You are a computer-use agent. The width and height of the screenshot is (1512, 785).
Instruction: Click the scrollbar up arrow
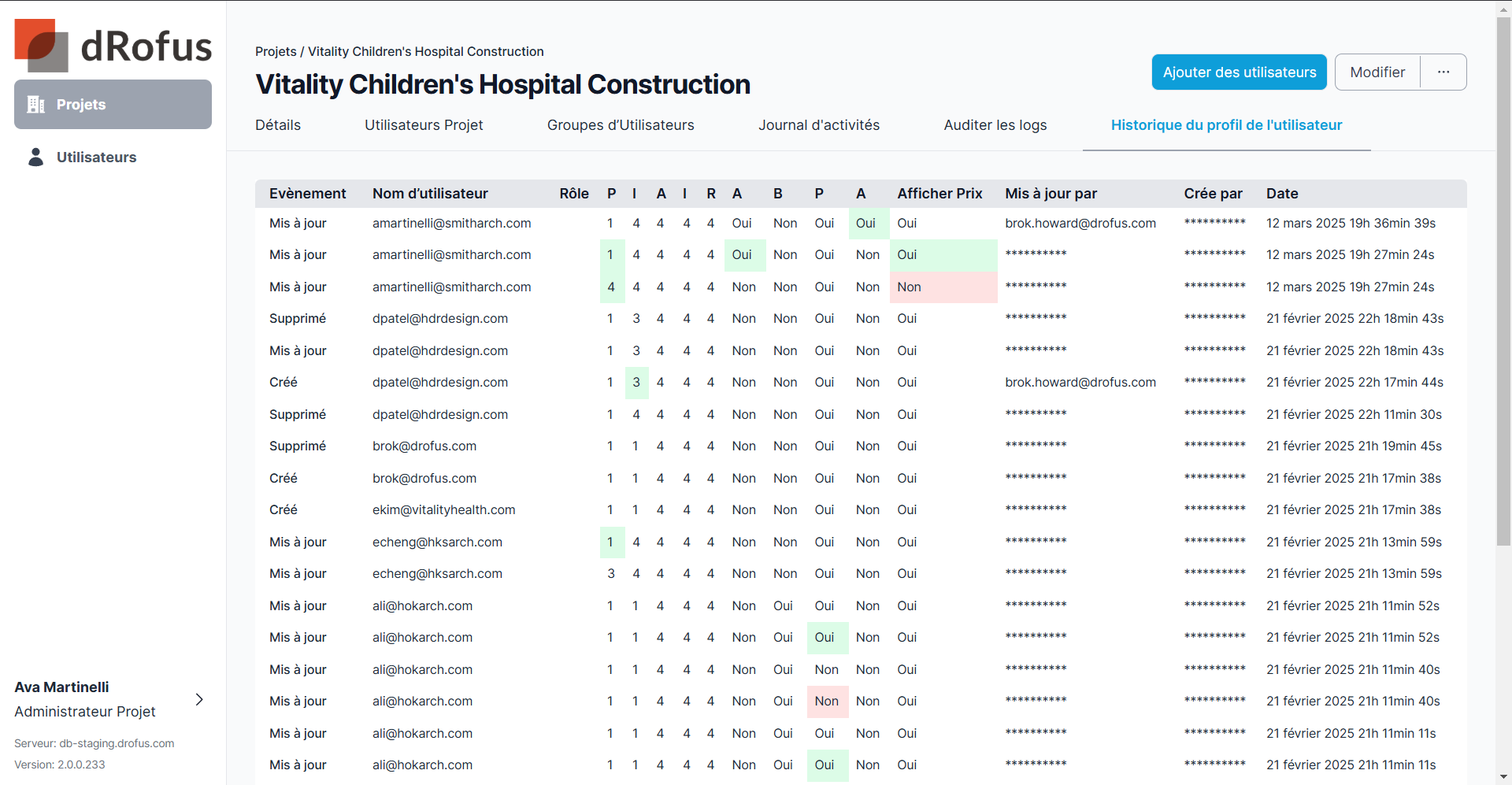tap(1503, 8)
